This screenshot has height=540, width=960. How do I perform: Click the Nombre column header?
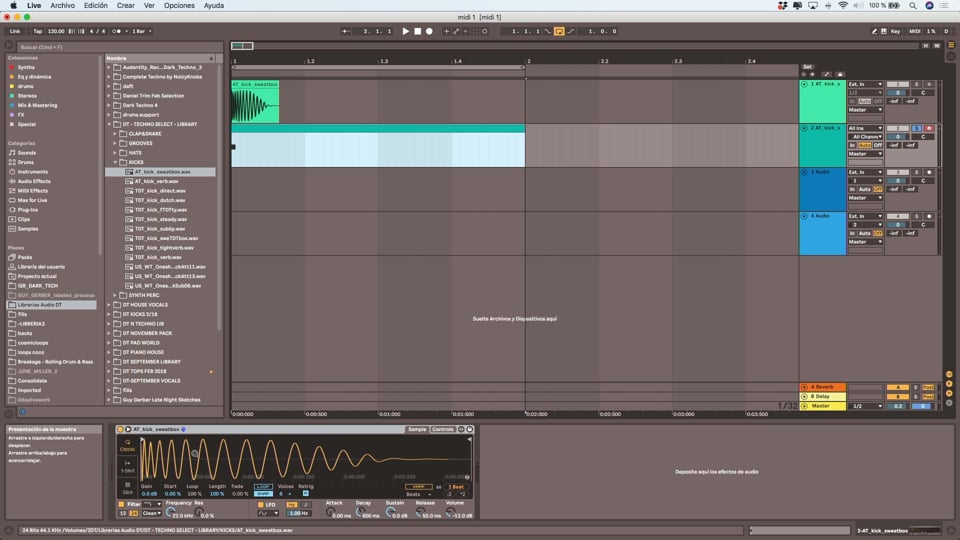pyautogui.click(x=160, y=58)
